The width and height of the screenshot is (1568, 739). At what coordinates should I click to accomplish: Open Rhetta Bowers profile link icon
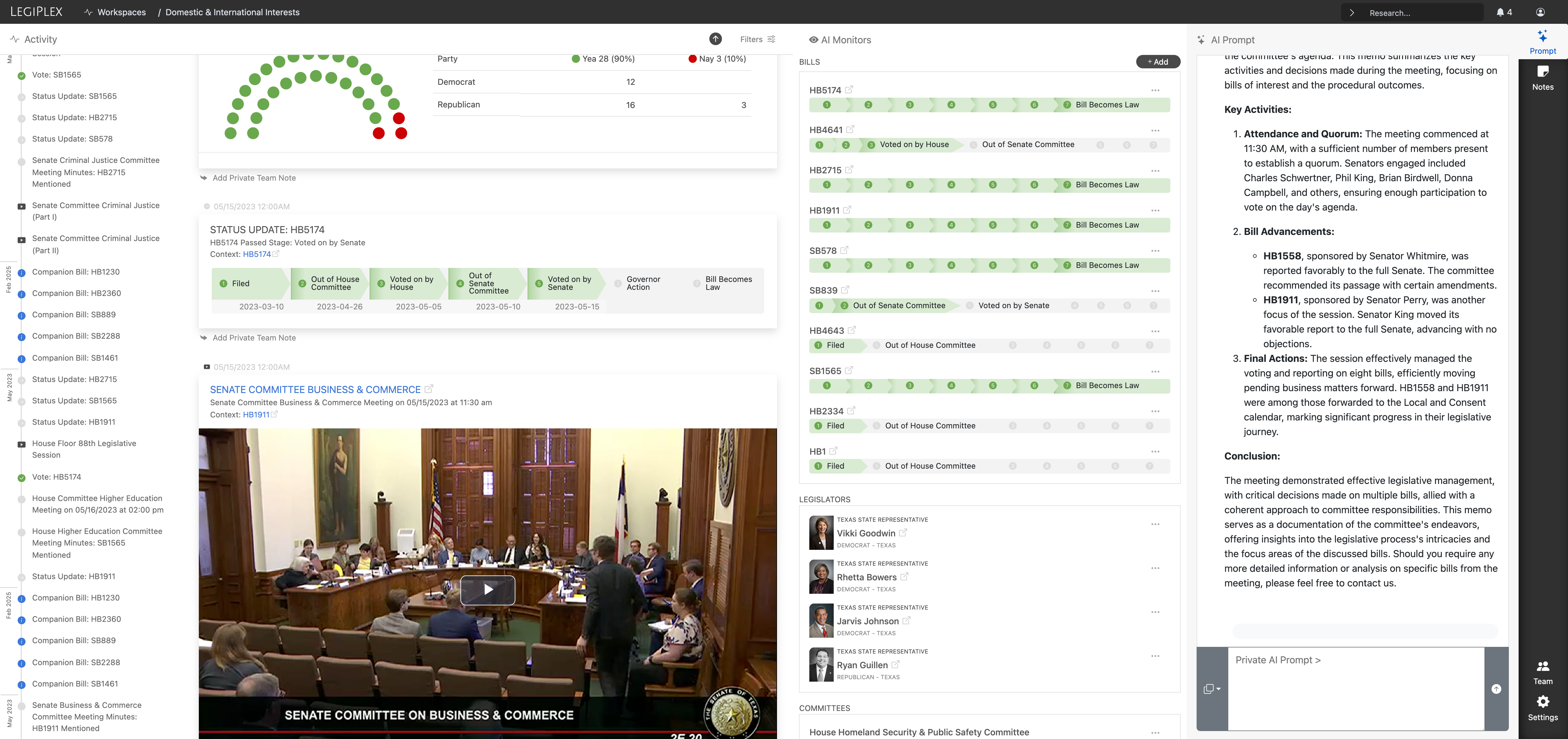click(904, 576)
